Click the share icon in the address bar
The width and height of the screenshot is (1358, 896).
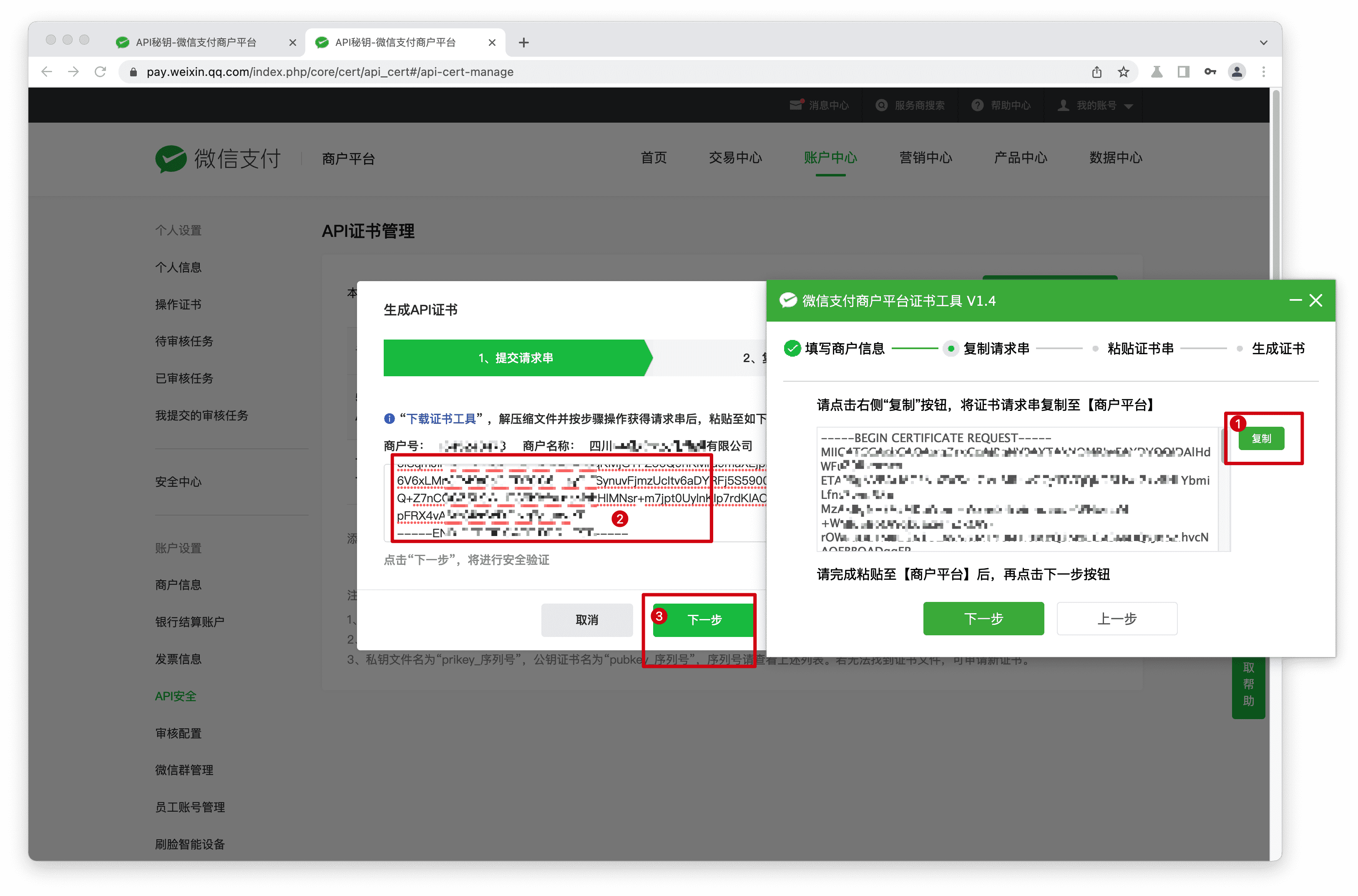(1096, 72)
